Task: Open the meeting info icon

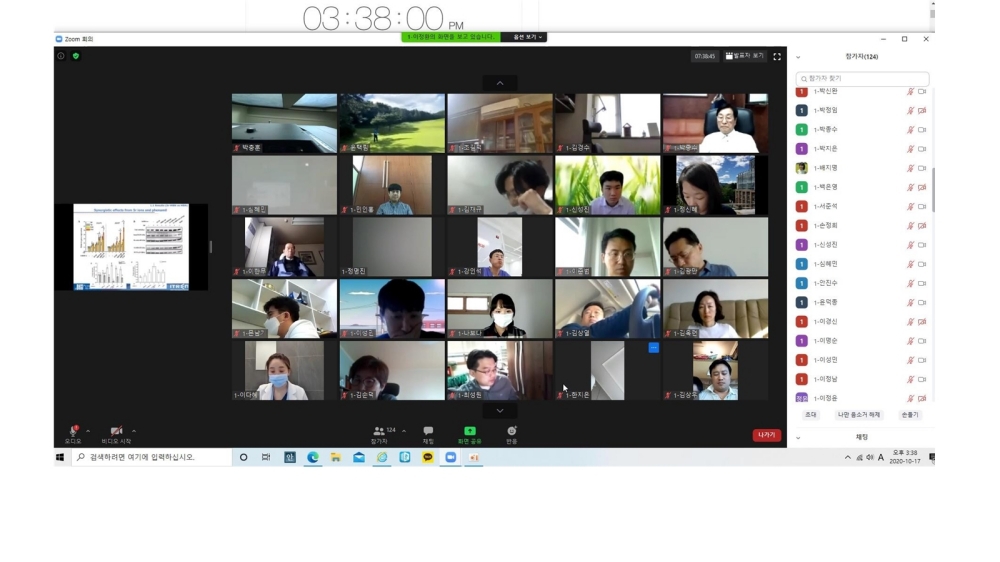Action: point(61,56)
